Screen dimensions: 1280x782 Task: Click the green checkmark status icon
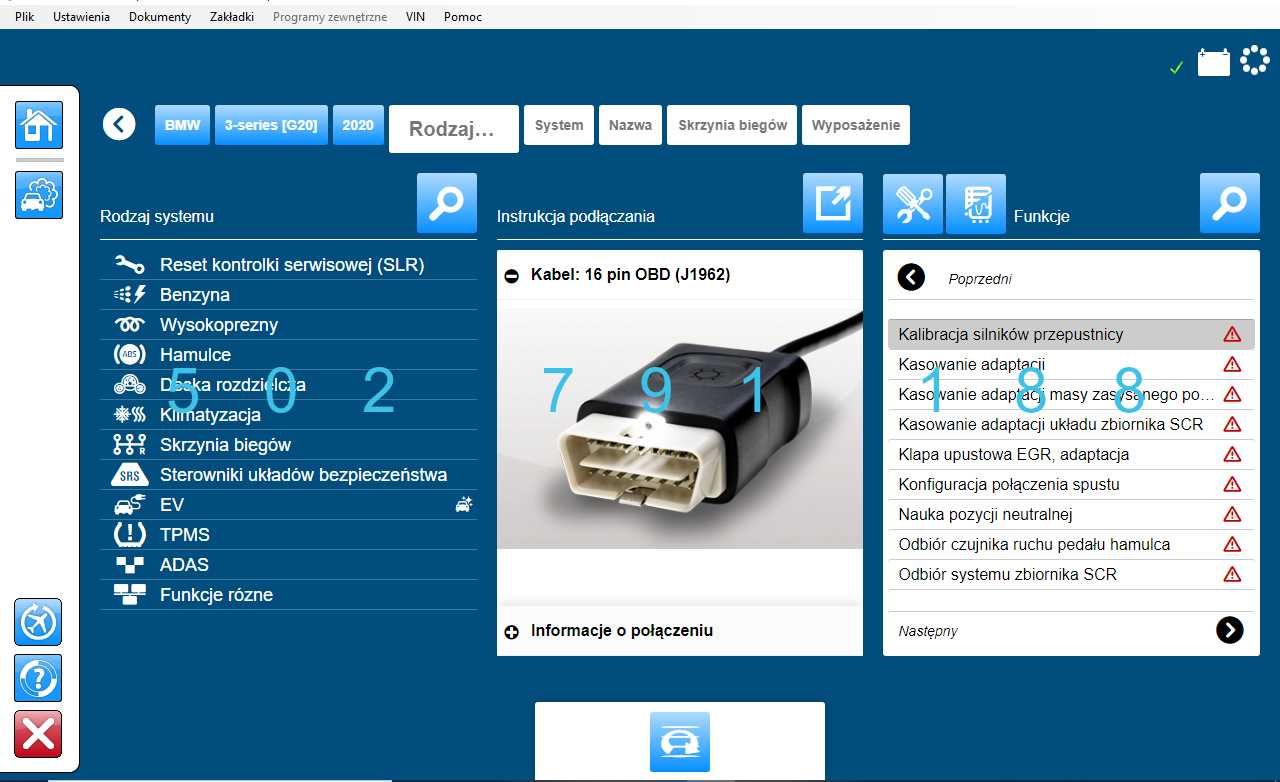(1177, 67)
